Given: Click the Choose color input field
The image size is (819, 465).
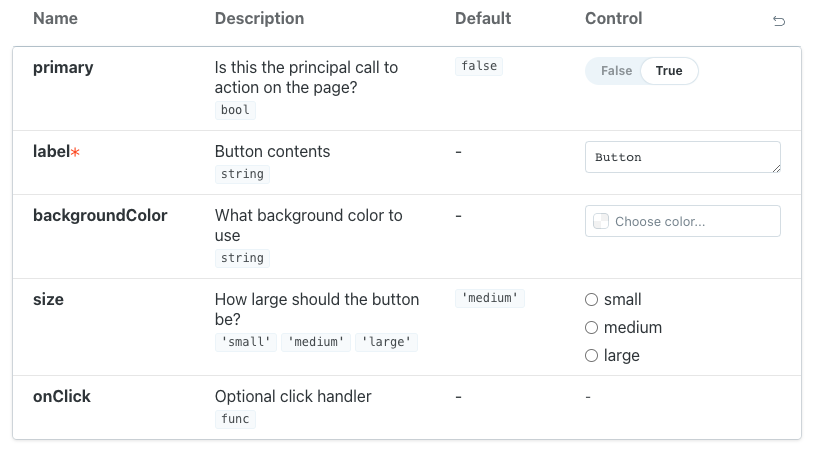Looking at the screenshot, I should click(692, 221).
